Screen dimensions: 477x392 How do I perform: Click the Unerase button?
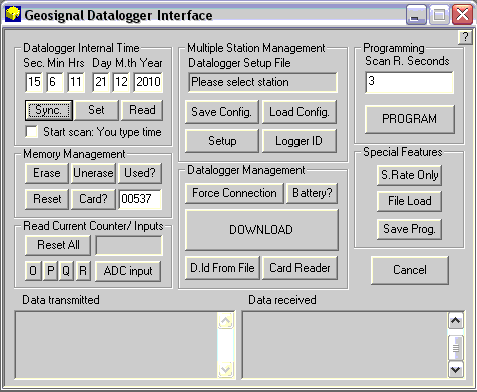93,173
